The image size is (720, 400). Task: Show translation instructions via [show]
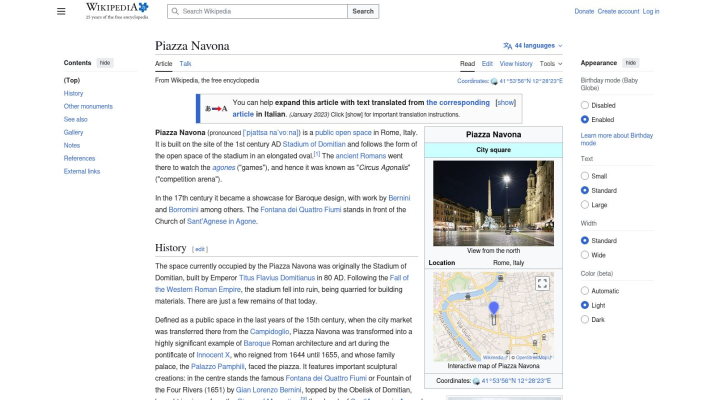(x=506, y=103)
